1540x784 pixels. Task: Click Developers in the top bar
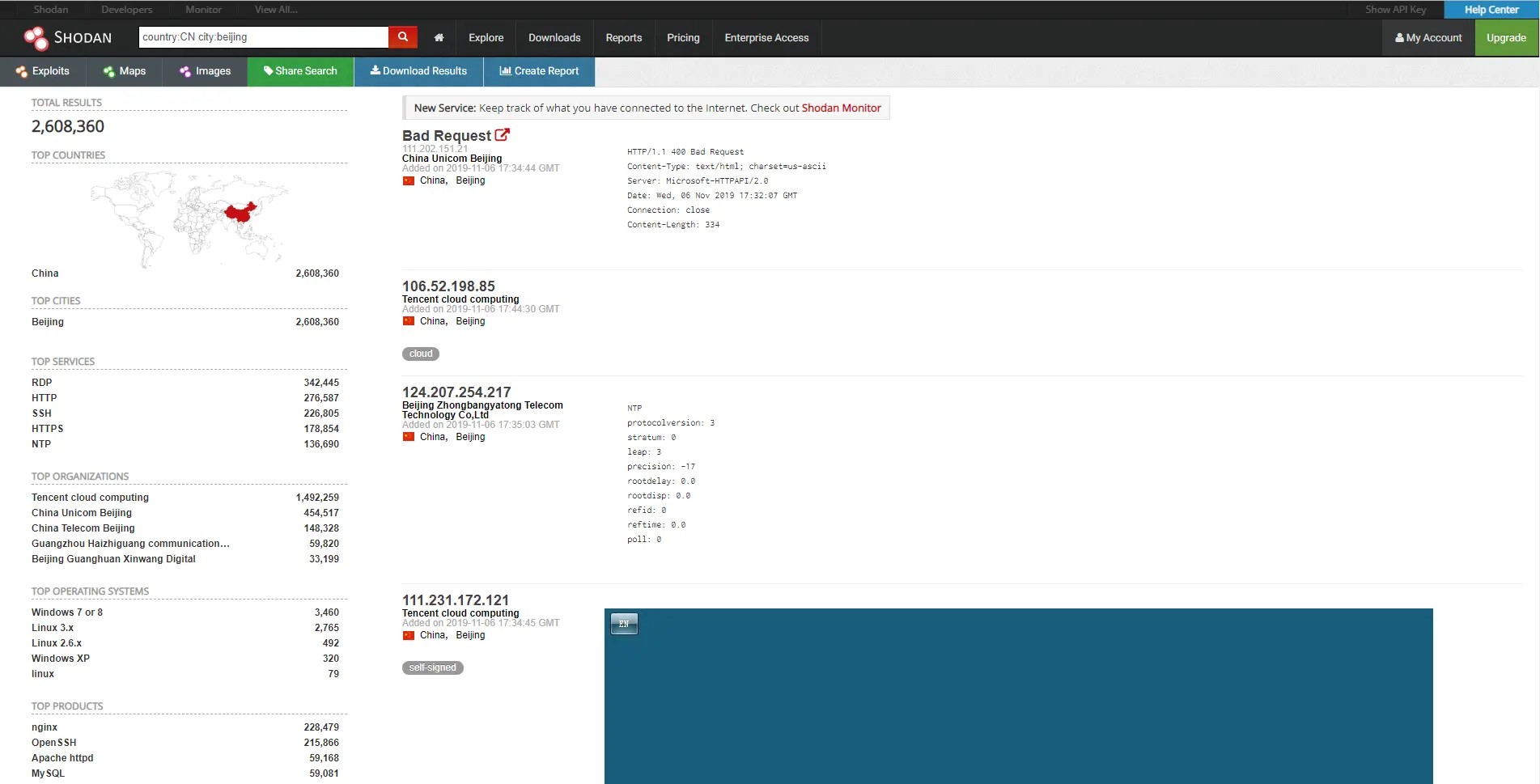click(x=127, y=10)
